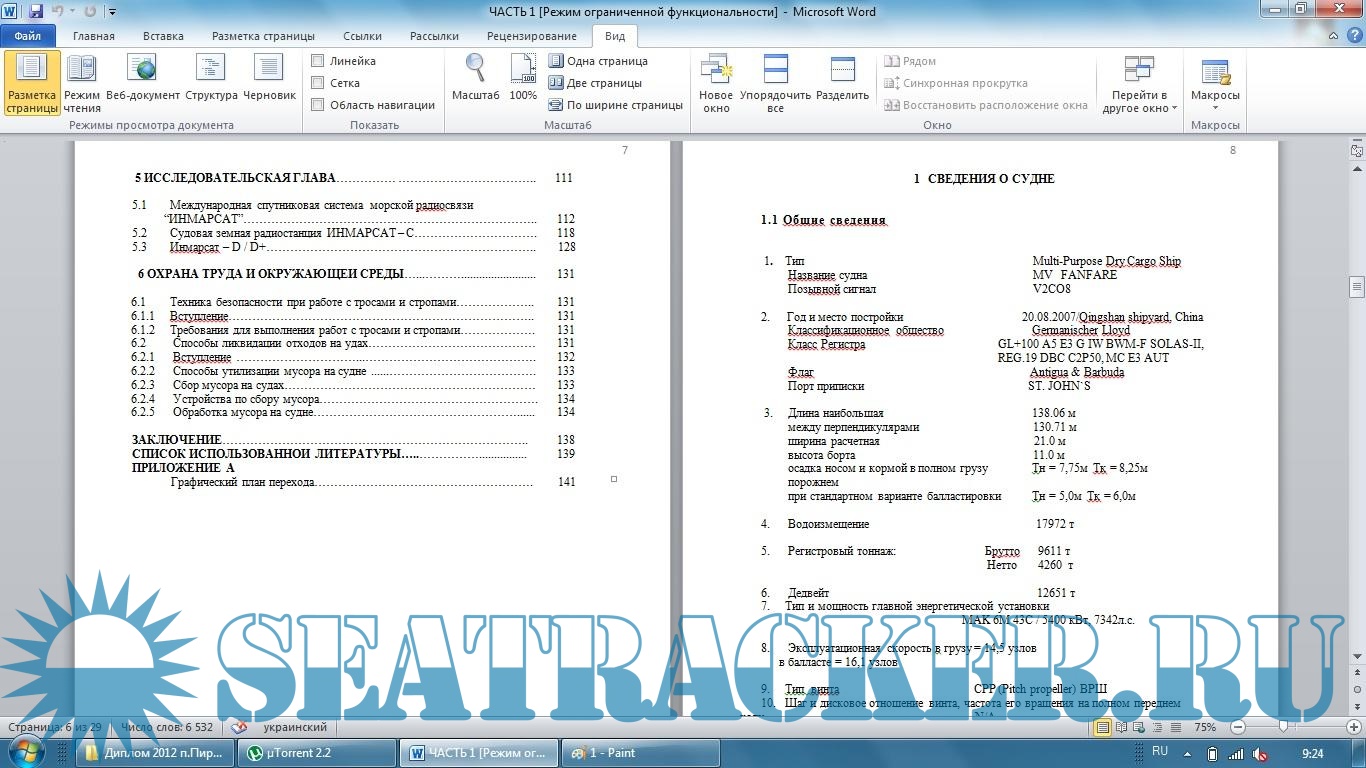
Task: Open the Файл tab
Action: (28, 36)
